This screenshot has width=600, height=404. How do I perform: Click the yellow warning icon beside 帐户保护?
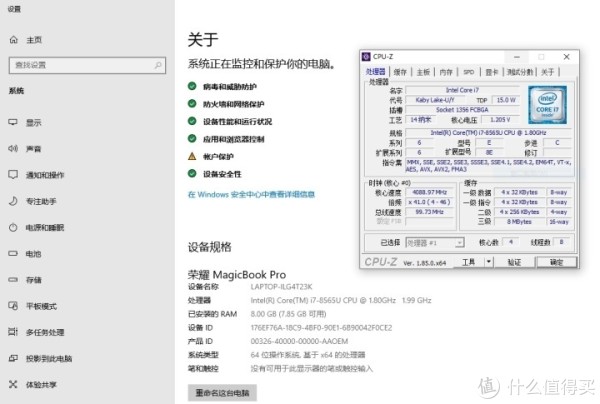192,156
